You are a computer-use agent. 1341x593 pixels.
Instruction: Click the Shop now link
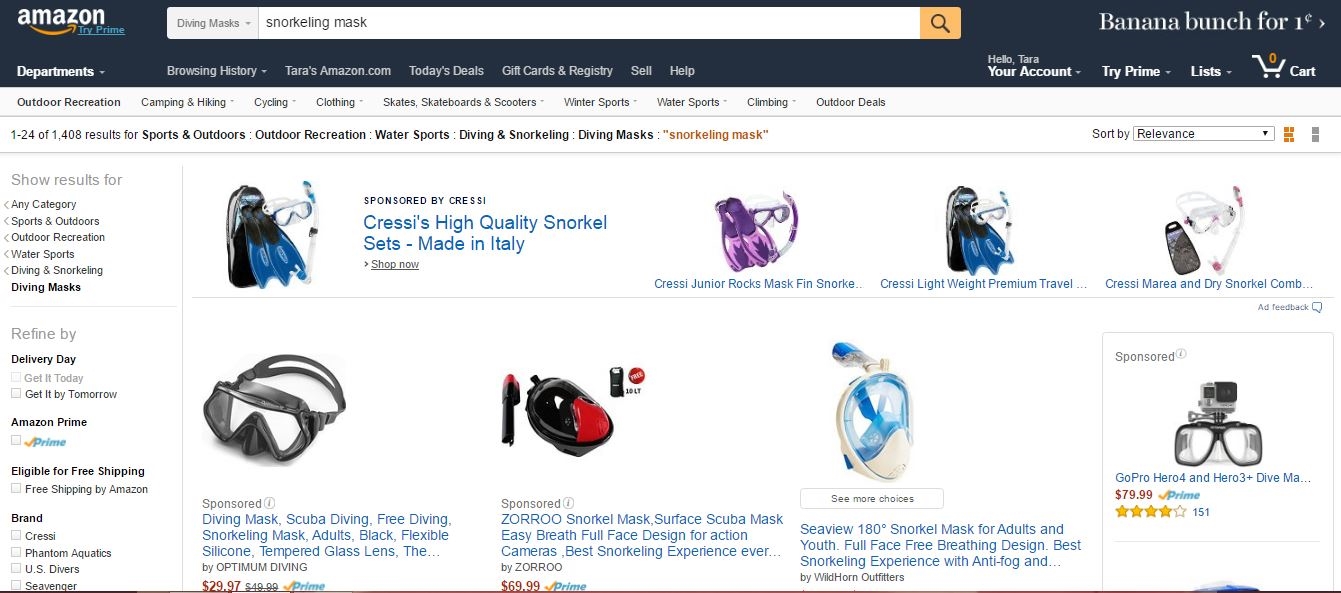tap(394, 264)
